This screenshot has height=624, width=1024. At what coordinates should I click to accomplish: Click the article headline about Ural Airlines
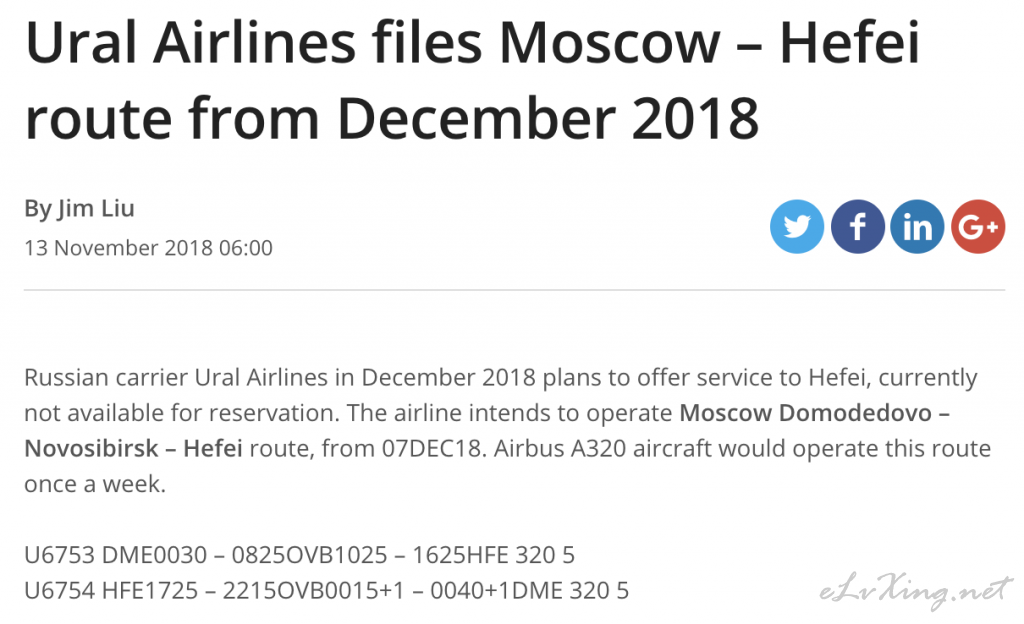pos(473,80)
